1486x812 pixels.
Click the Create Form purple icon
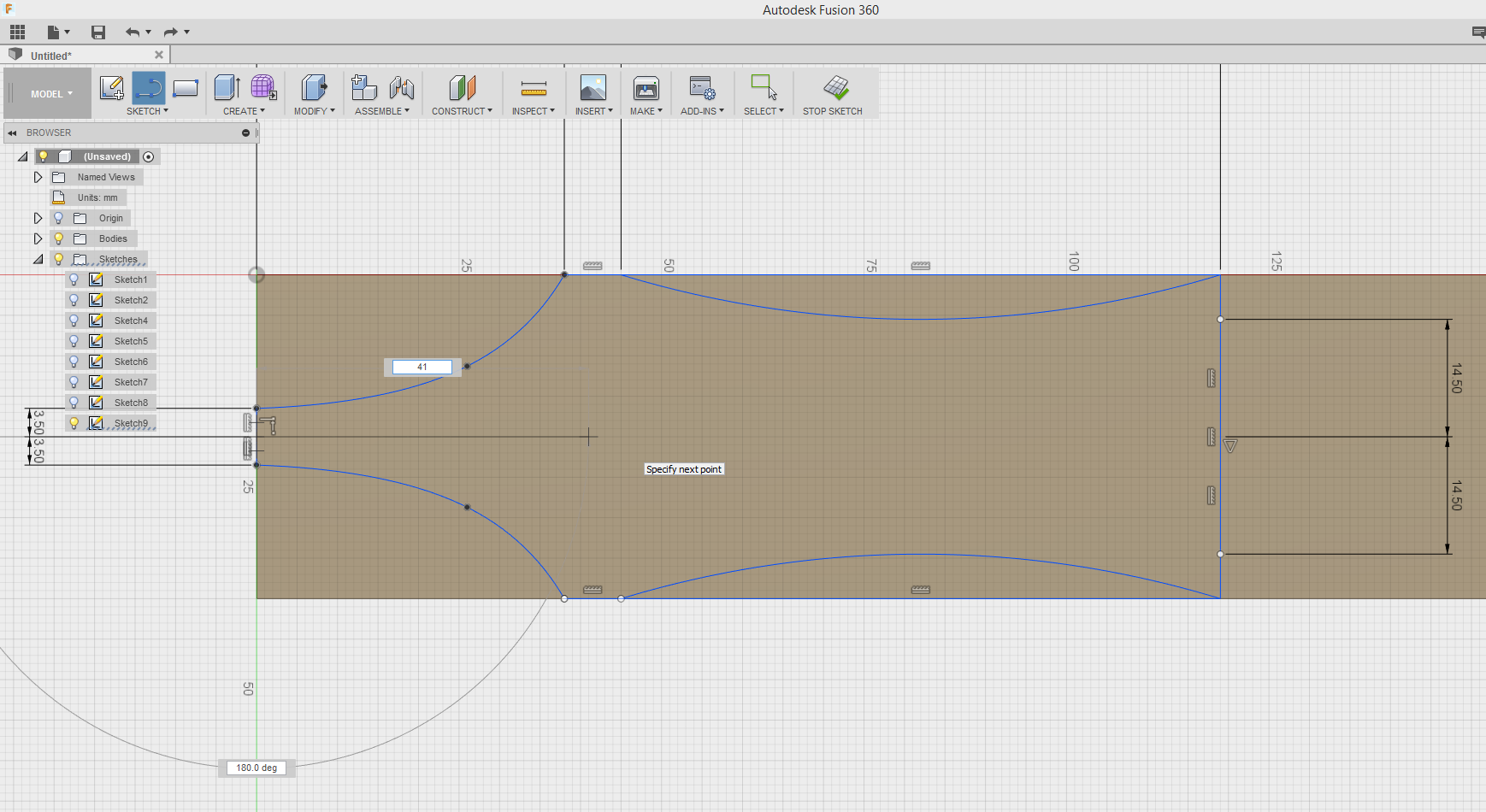coord(263,87)
